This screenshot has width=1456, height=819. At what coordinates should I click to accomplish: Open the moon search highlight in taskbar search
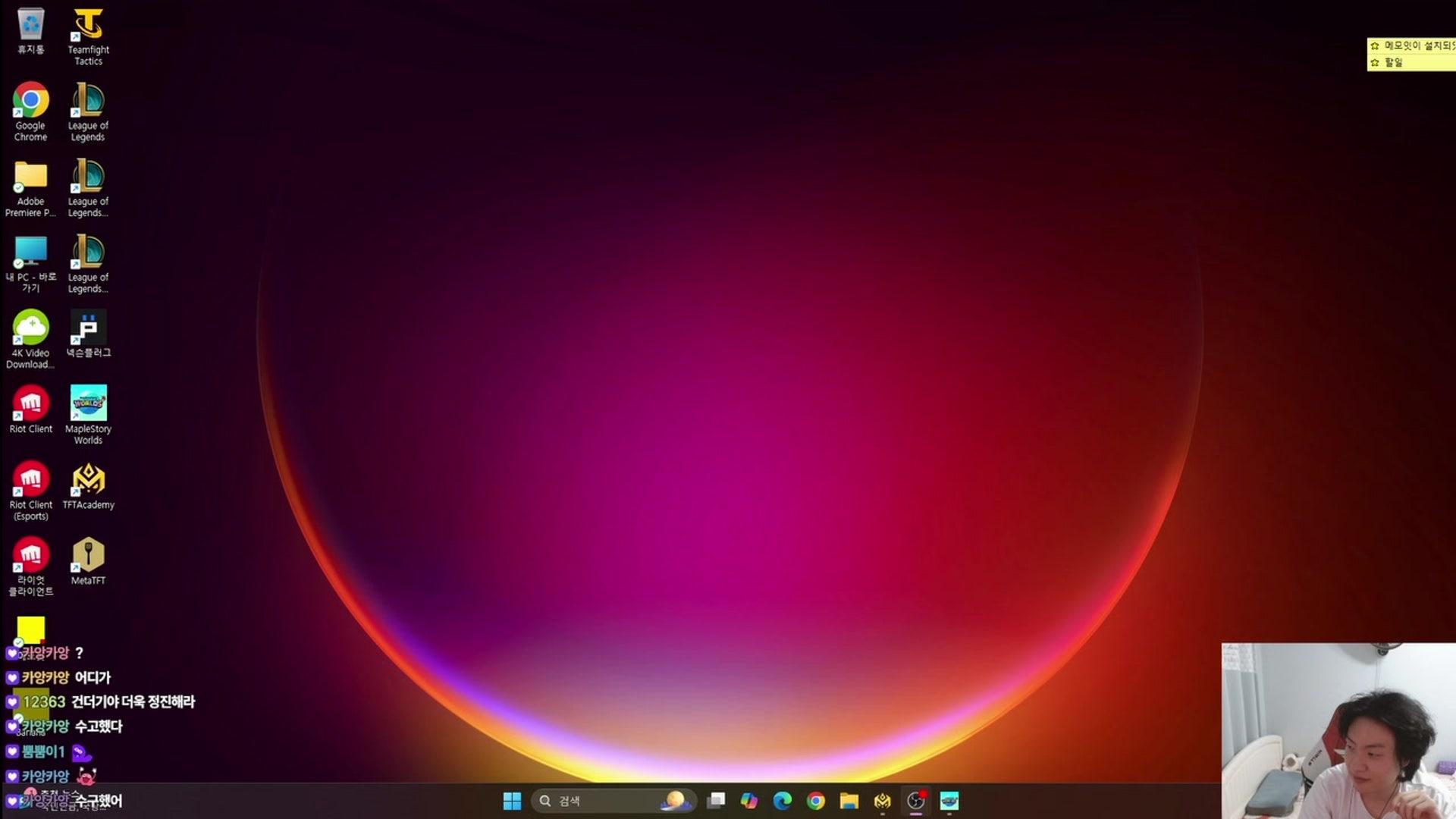click(x=675, y=800)
